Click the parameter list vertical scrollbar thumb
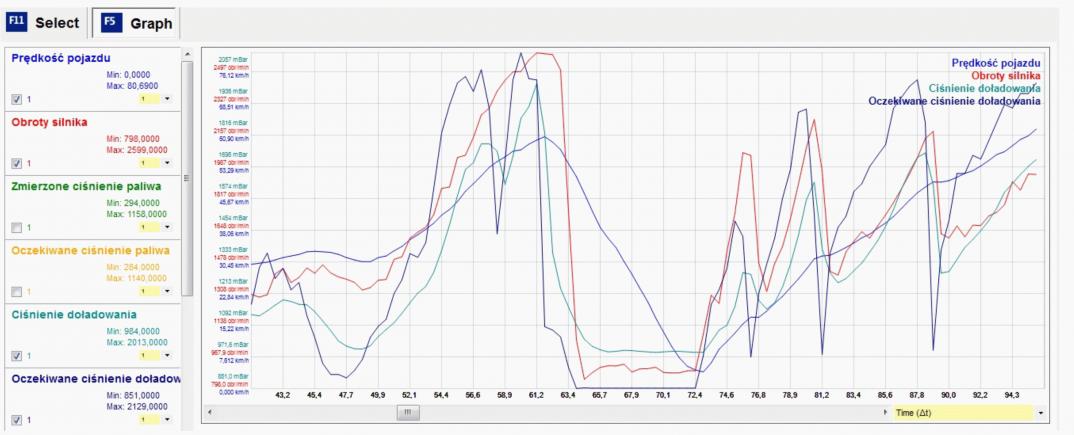The width and height of the screenshot is (1074, 435). (188, 178)
